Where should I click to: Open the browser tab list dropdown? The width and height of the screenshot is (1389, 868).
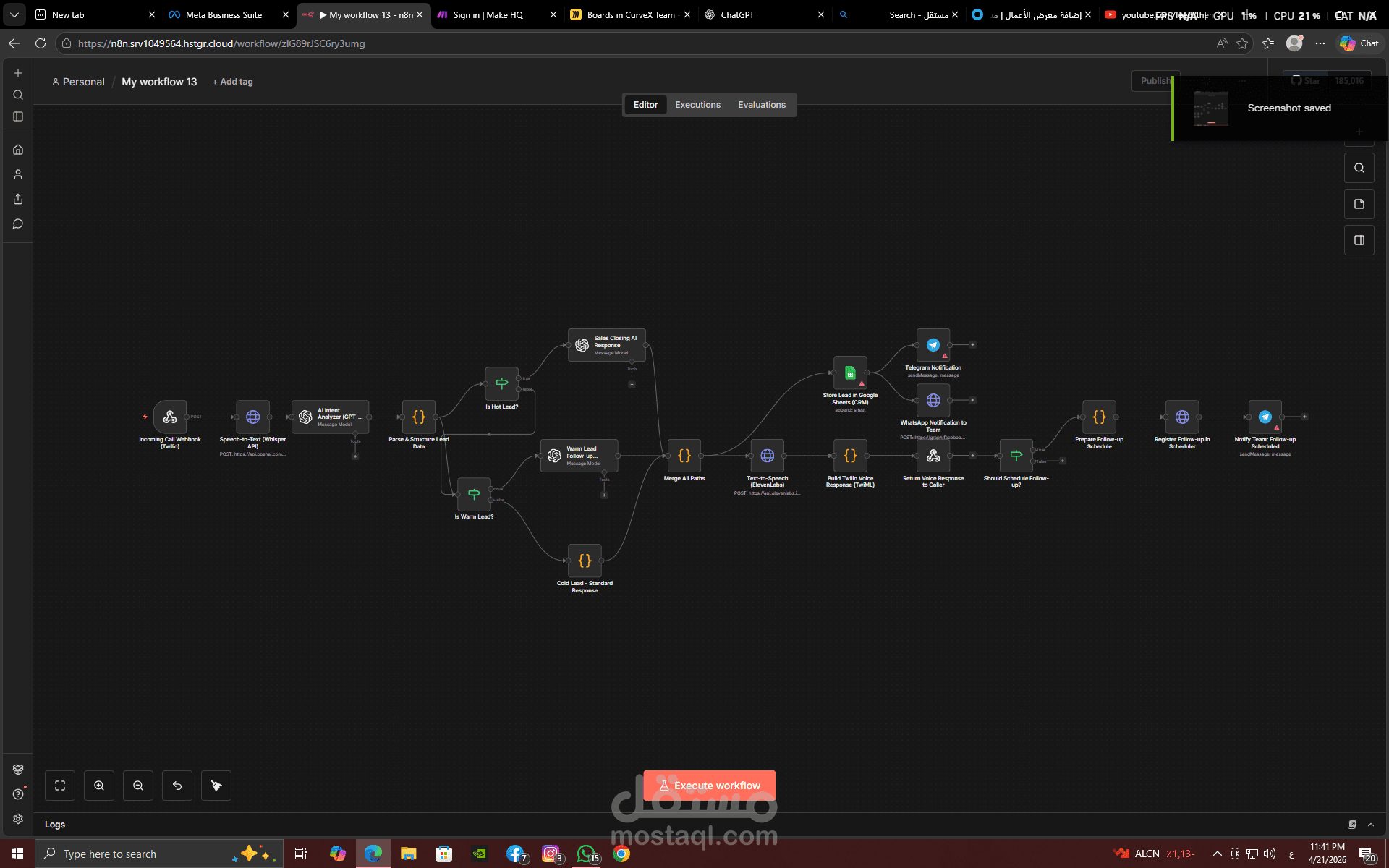pyautogui.click(x=14, y=14)
